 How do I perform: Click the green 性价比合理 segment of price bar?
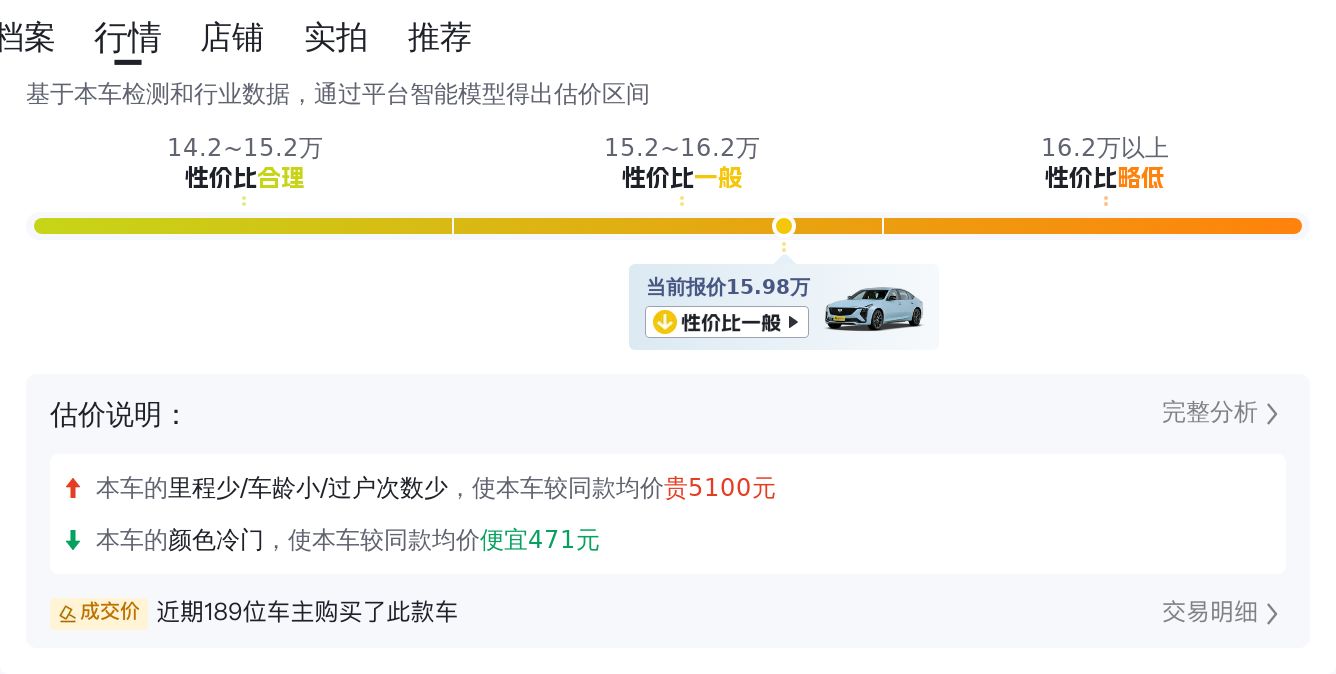tap(243, 226)
